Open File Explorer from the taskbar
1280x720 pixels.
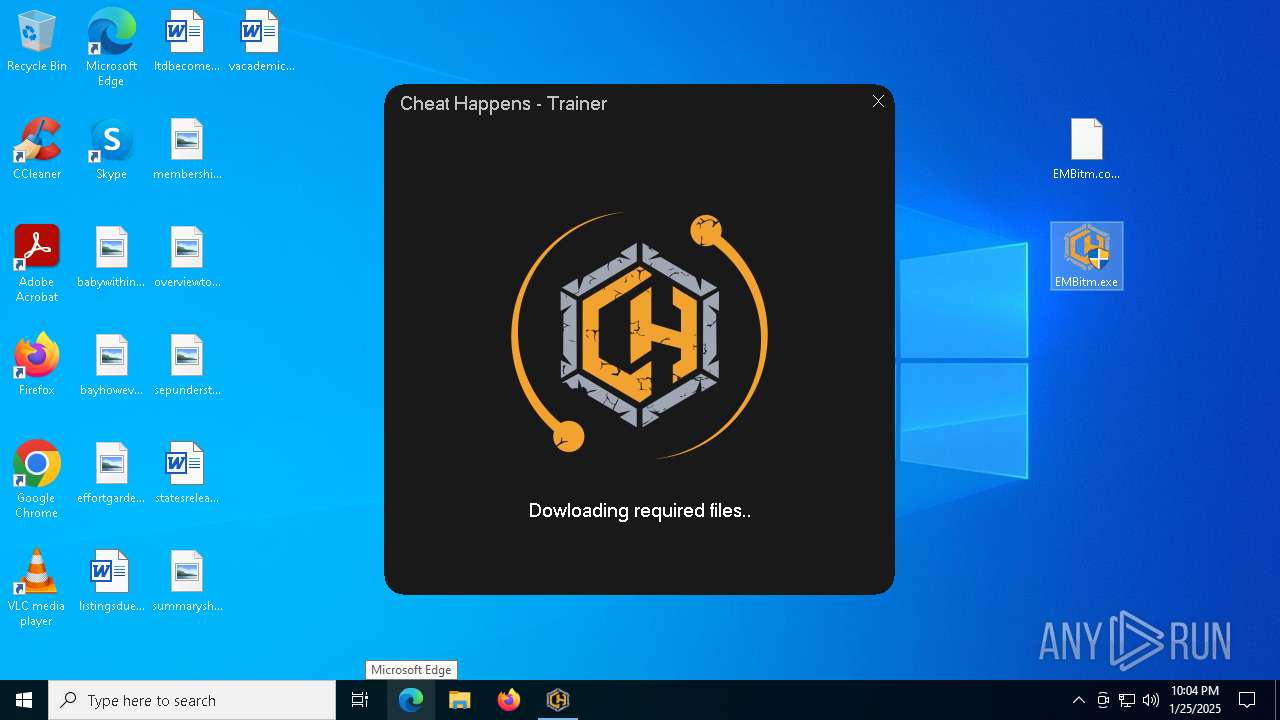point(460,700)
